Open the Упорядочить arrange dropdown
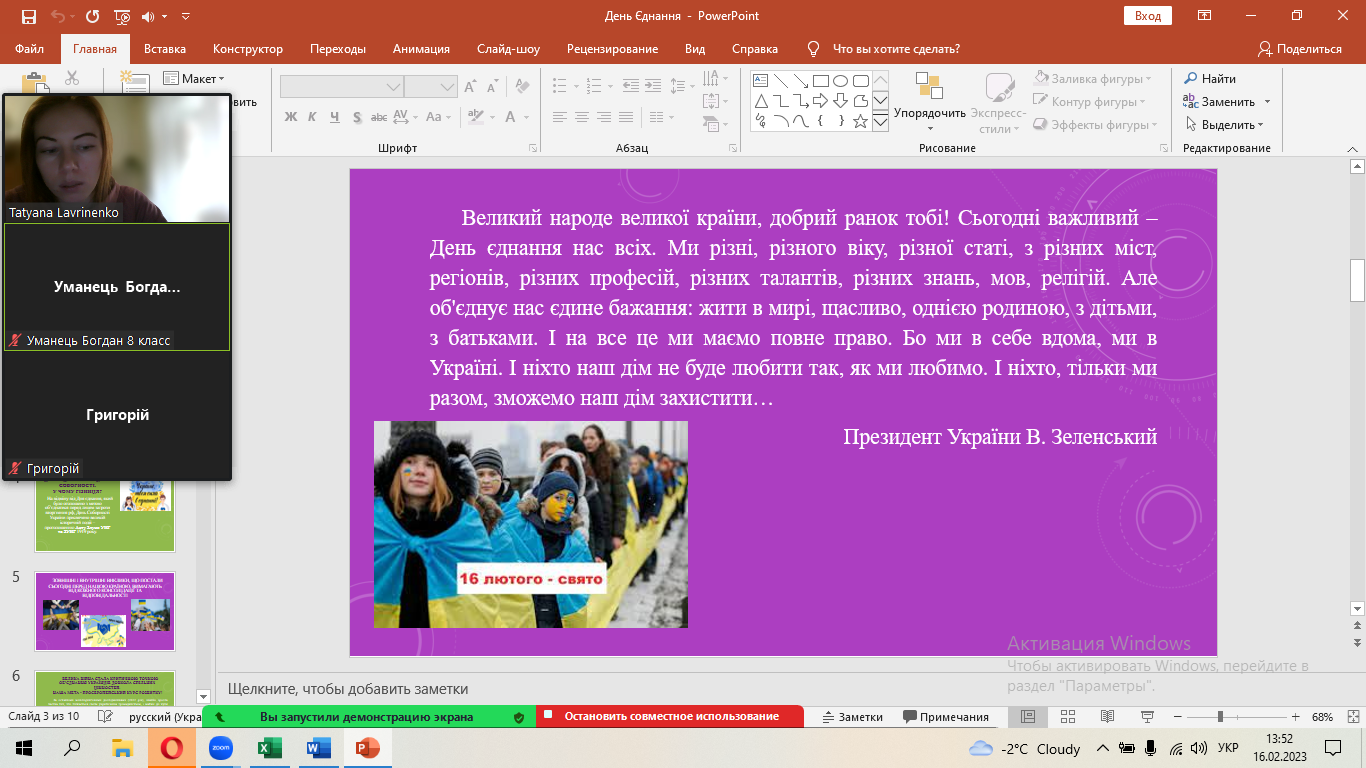1366x768 pixels. pyautogui.click(x=930, y=104)
